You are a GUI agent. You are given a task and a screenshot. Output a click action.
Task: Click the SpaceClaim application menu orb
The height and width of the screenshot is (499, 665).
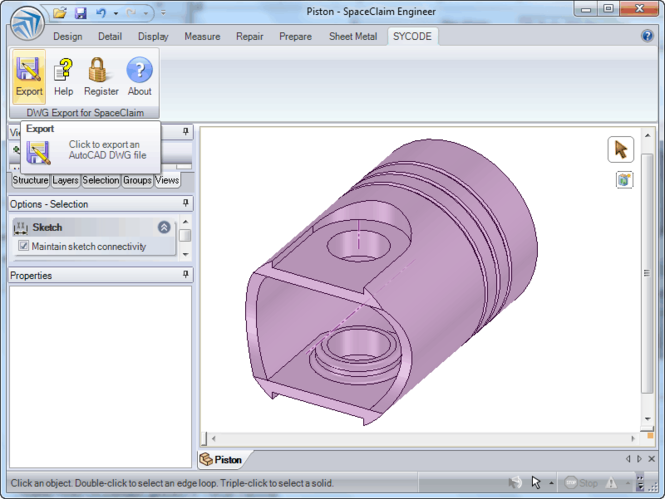[27, 24]
